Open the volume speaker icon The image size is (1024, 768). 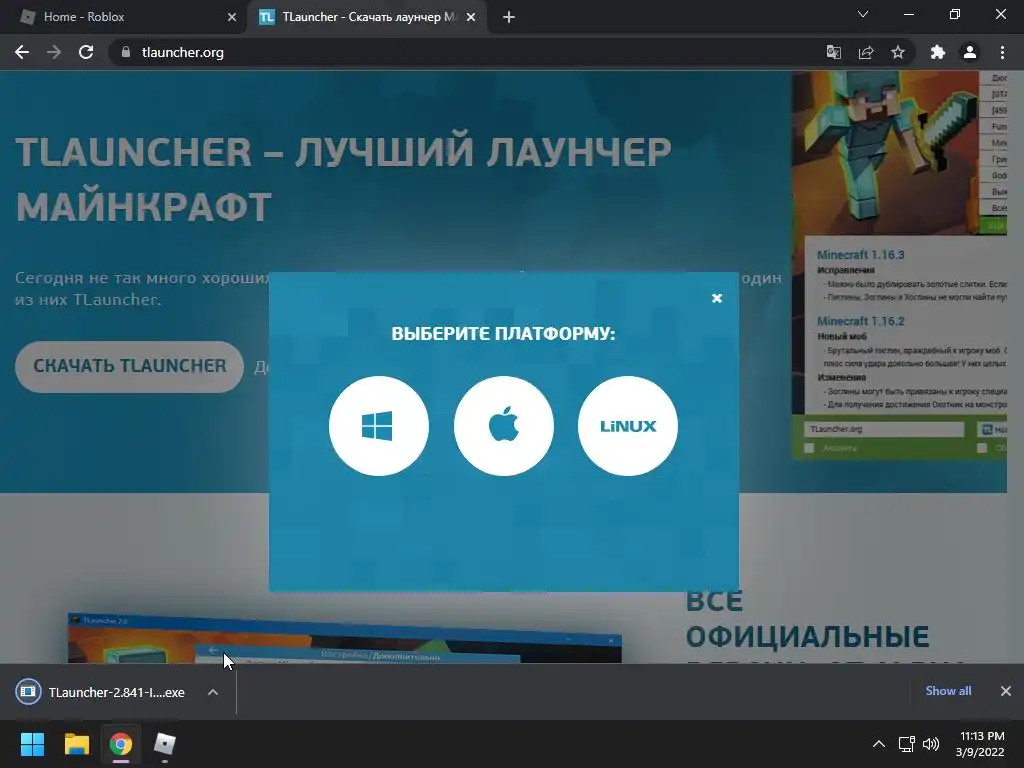tap(931, 744)
